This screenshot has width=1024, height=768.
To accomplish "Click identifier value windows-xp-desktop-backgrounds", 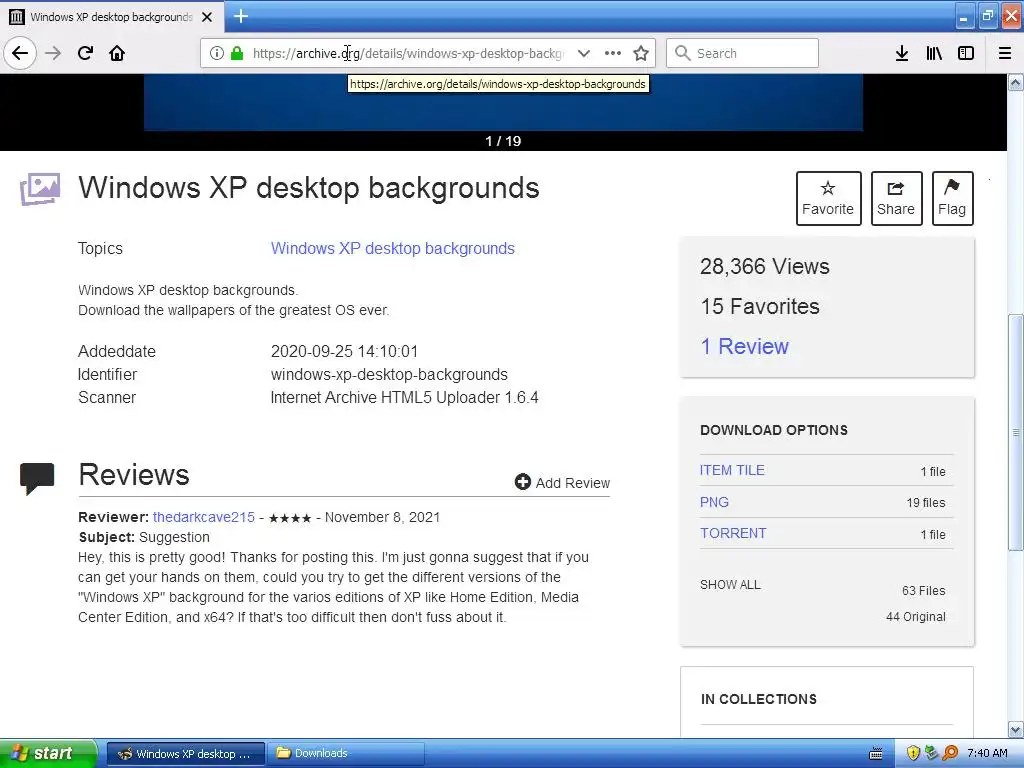I will pyautogui.click(x=389, y=374).
